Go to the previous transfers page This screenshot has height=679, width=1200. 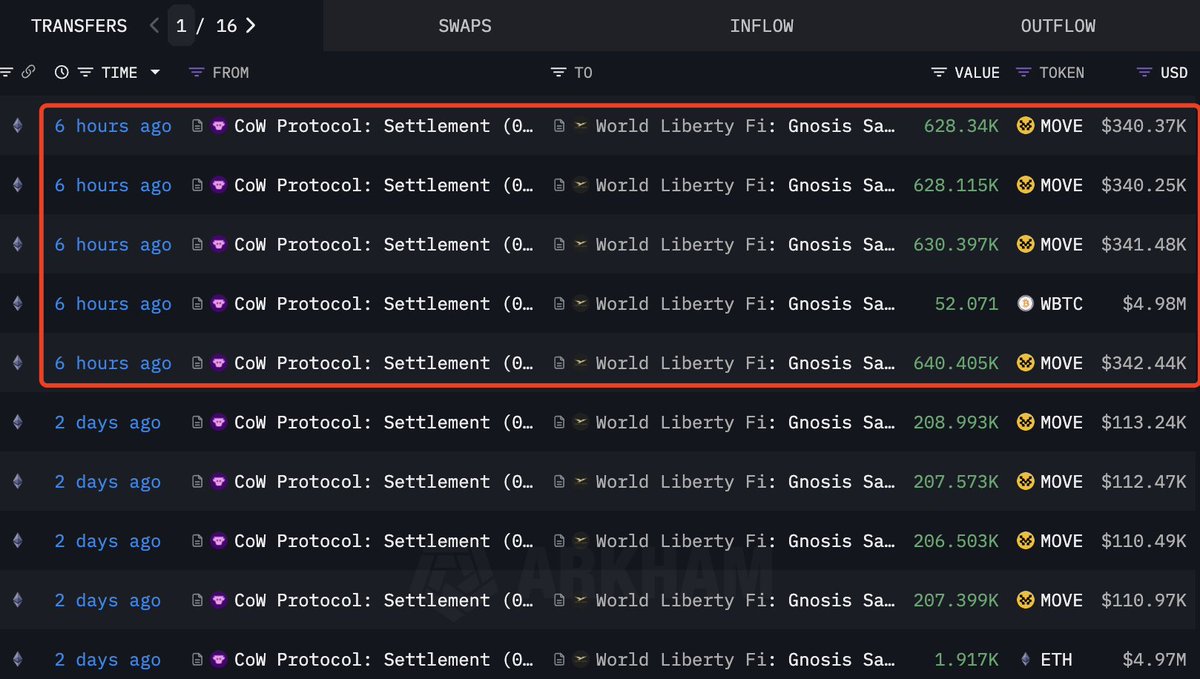tap(154, 26)
